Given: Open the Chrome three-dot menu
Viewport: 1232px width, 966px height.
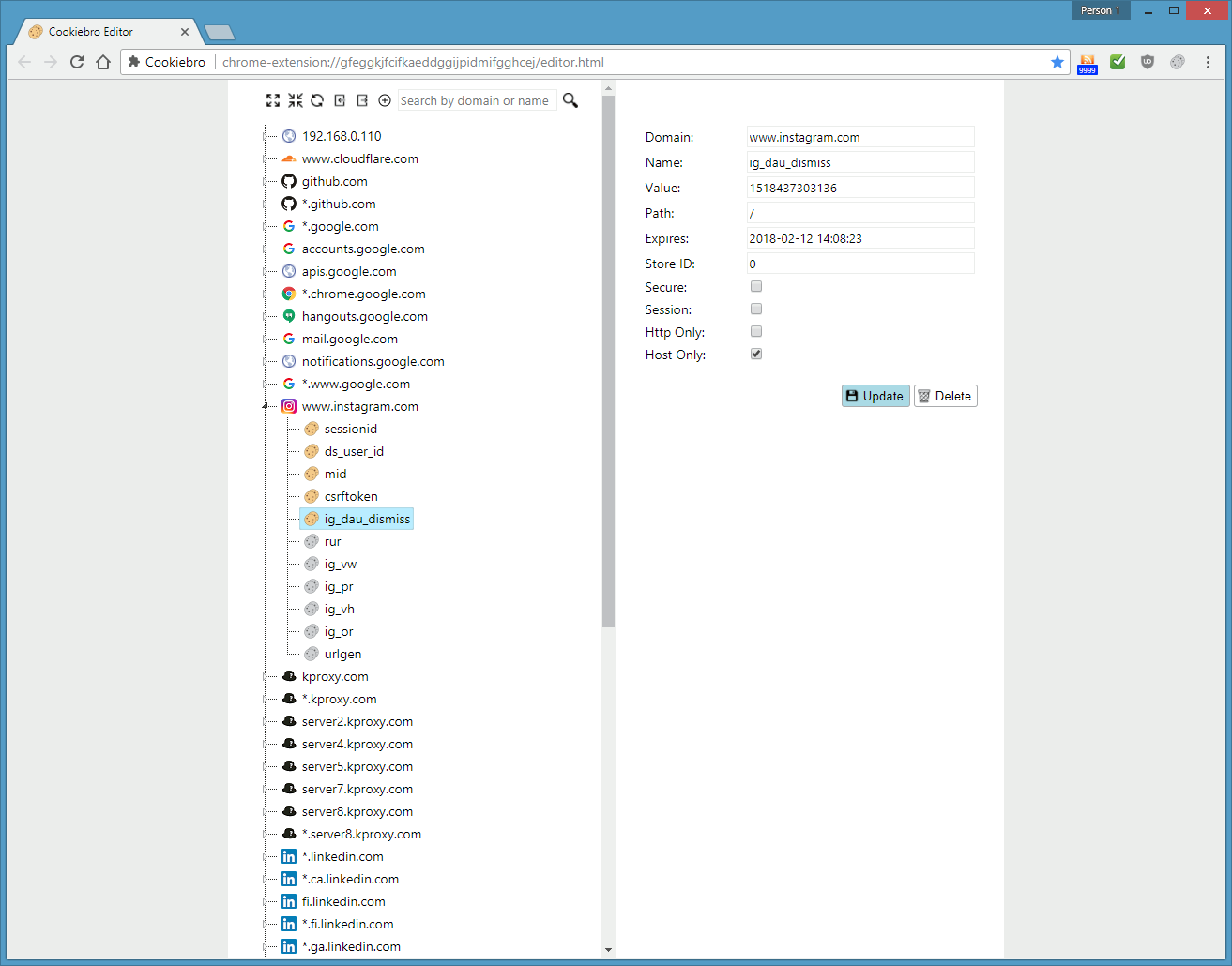Looking at the screenshot, I should 1208,62.
